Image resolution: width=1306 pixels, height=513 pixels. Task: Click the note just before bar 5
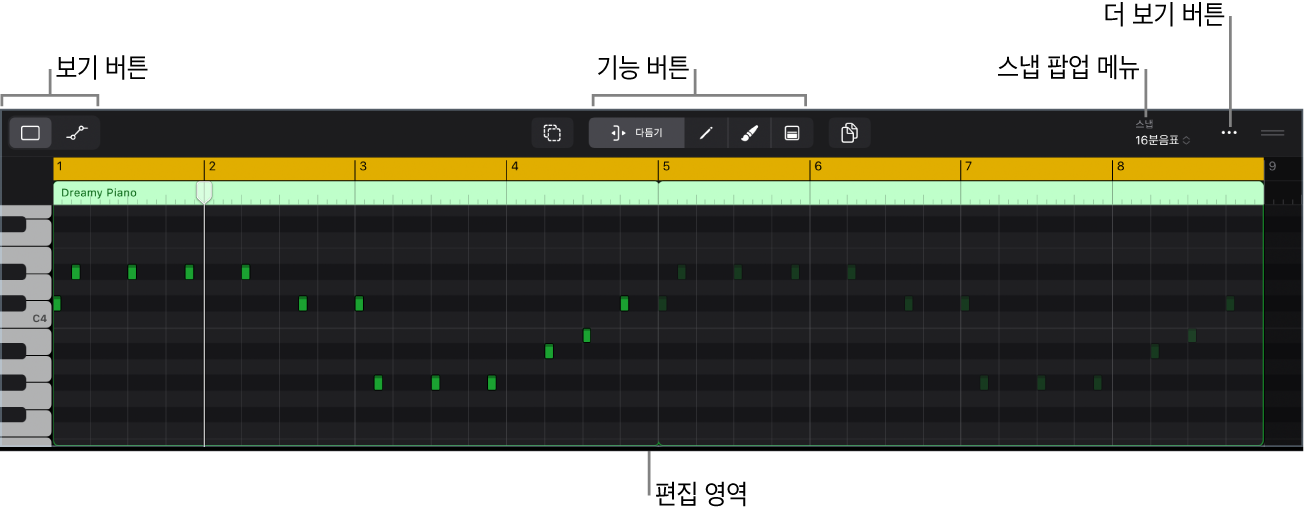pos(624,303)
